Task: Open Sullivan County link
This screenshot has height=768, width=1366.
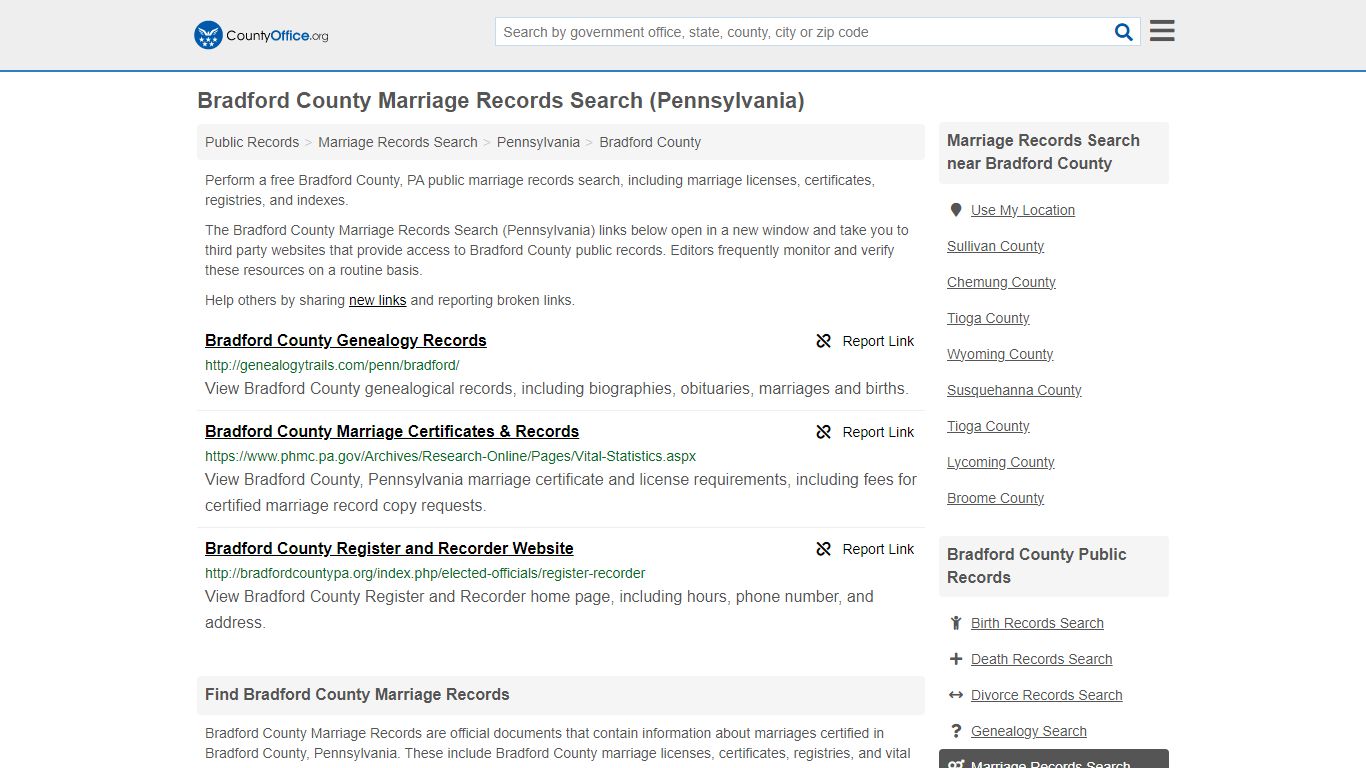Action: click(x=996, y=246)
